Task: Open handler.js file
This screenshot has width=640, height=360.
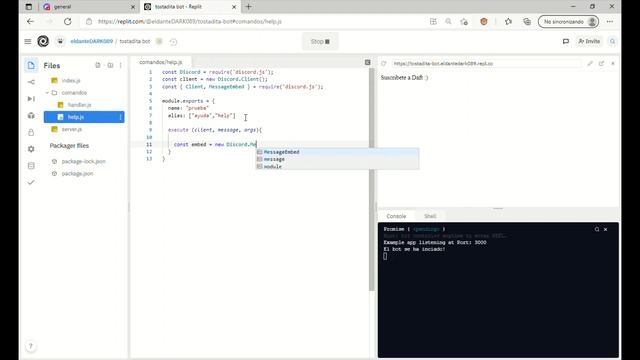Action: [x=79, y=105]
